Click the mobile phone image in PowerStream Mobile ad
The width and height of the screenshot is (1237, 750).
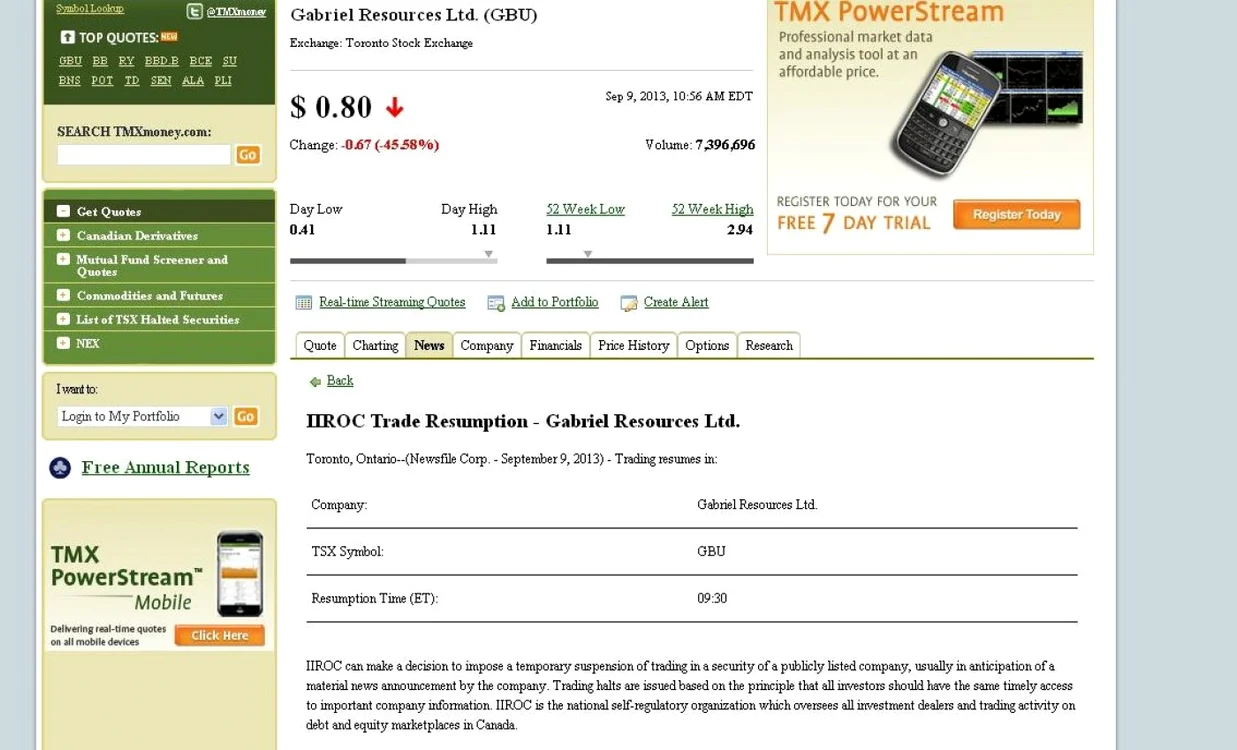coord(240,573)
